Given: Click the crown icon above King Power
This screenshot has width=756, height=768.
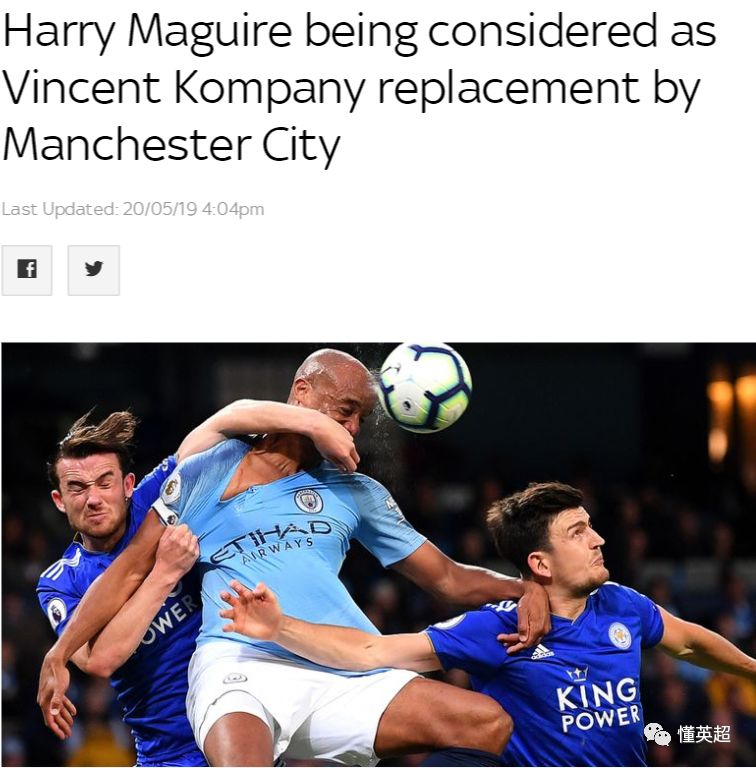Looking at the screenshot, I should [x=578, y=673].
